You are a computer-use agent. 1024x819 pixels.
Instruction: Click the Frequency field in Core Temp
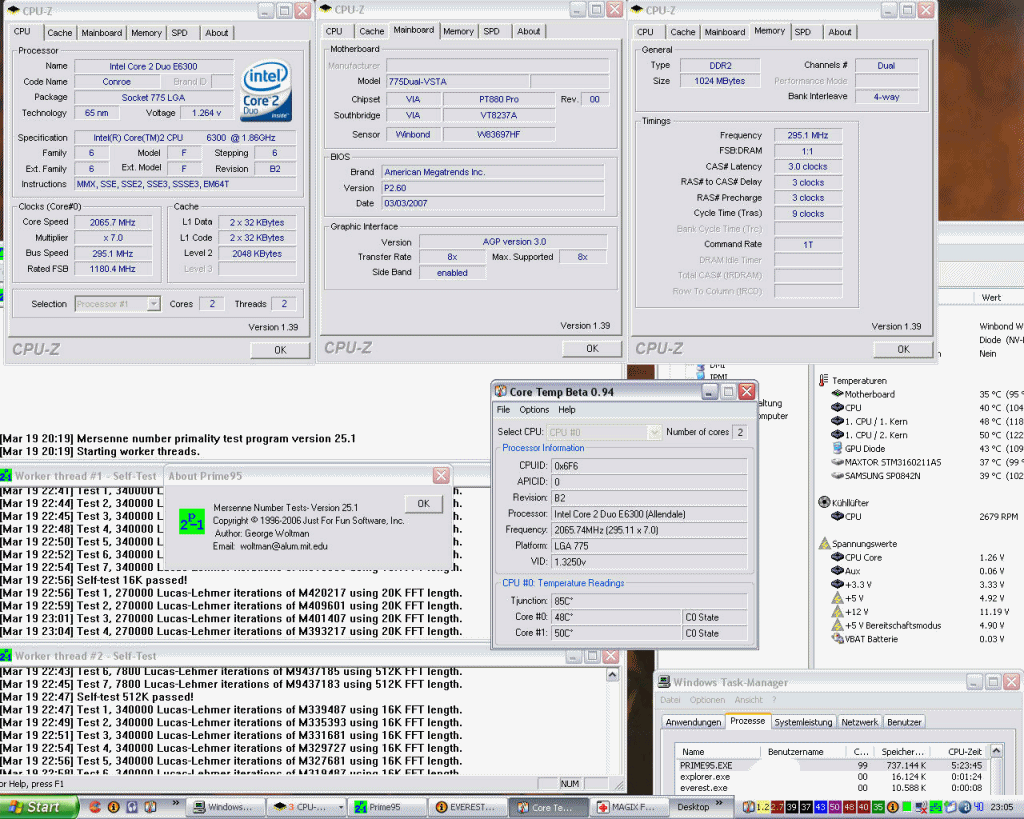(x=649, y=530)
